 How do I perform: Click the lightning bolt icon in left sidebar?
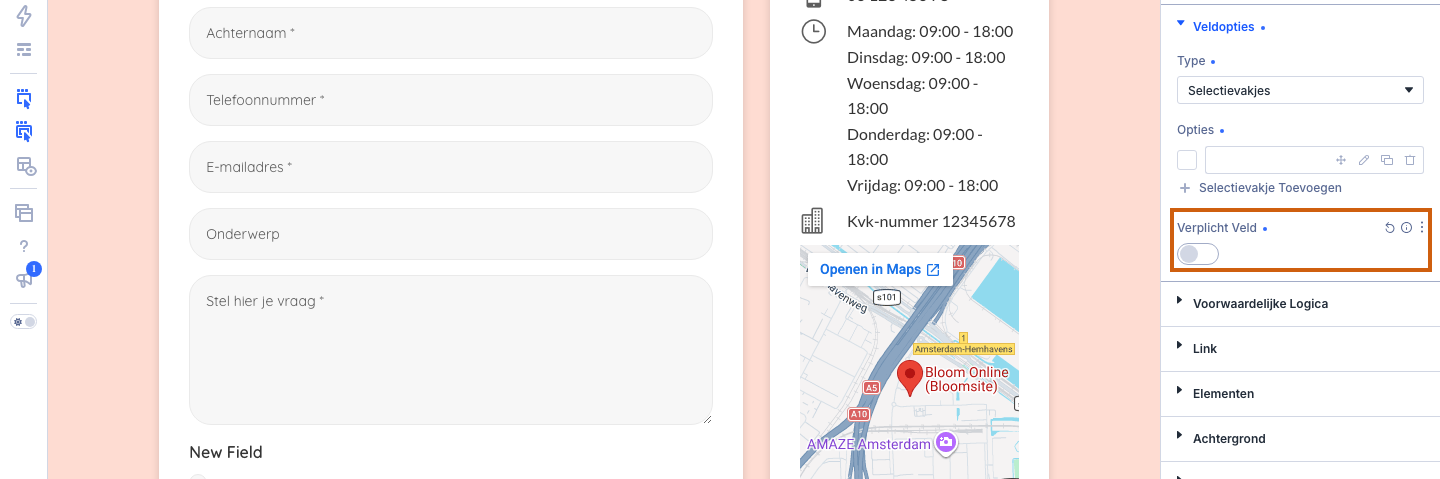tap(24, 15)
